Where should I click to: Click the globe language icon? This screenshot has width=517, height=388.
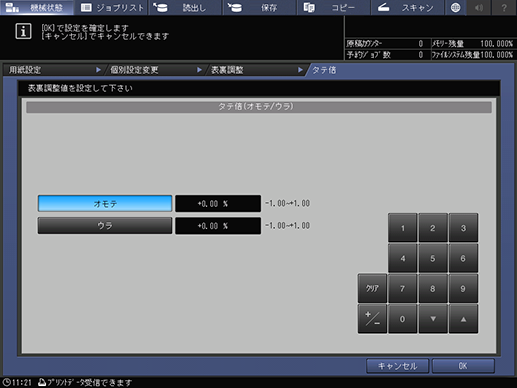455,7
